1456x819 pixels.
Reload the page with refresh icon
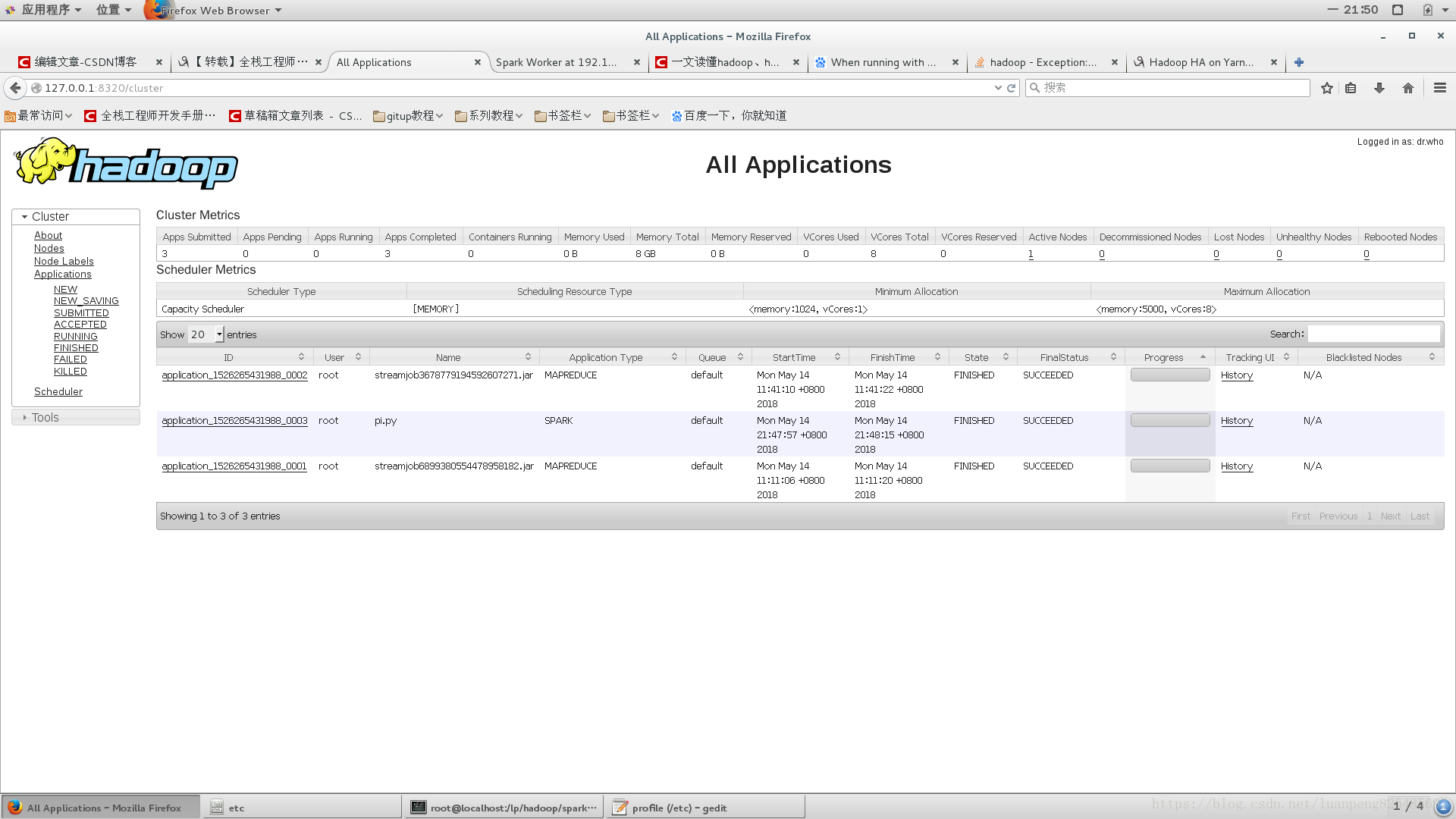pos(1011,88)
